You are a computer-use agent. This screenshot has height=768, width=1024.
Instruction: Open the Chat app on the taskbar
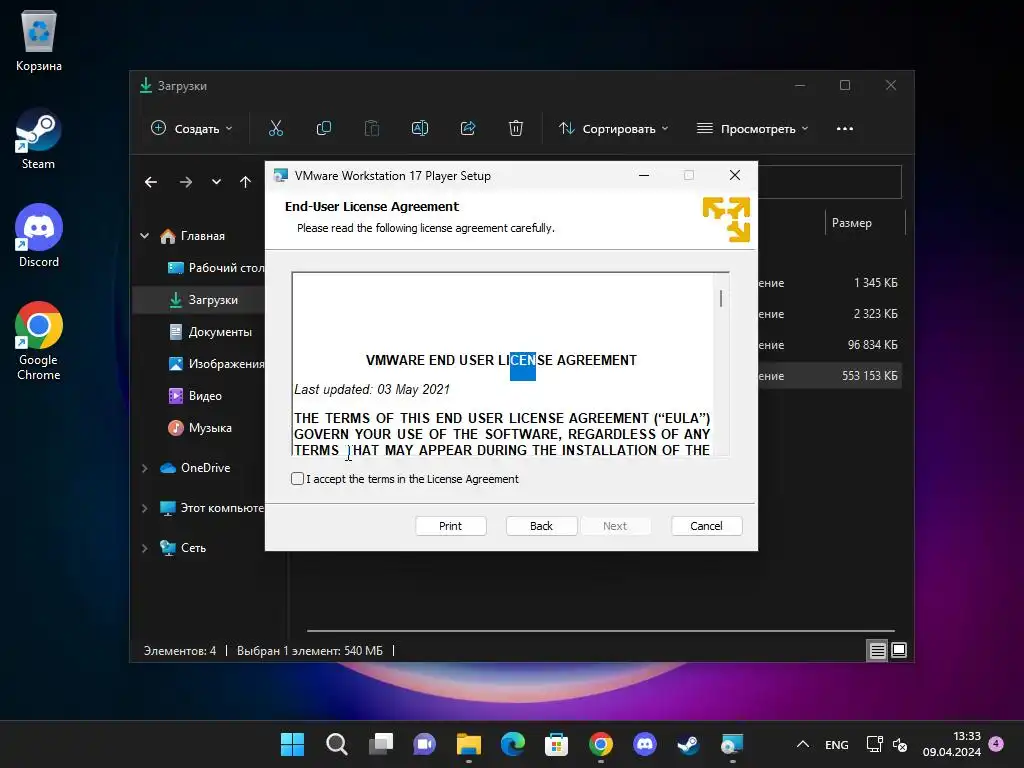424,744
